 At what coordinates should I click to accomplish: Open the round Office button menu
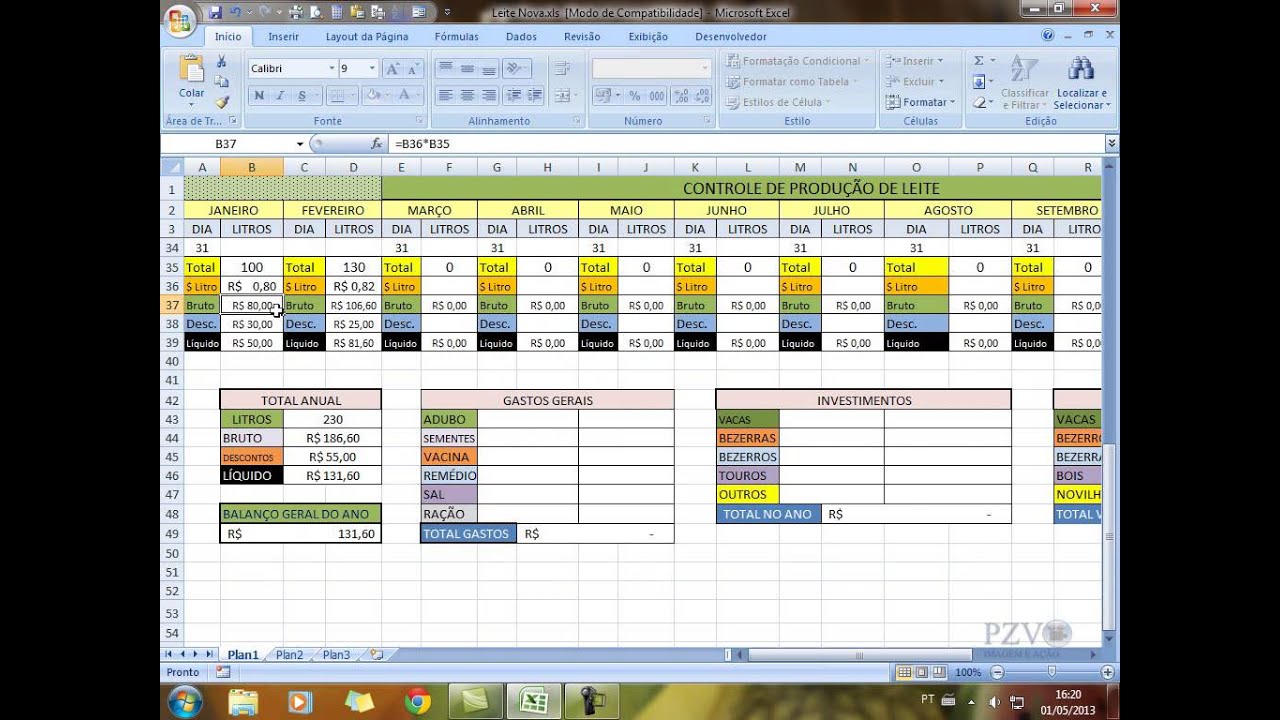tap(180, 22)
